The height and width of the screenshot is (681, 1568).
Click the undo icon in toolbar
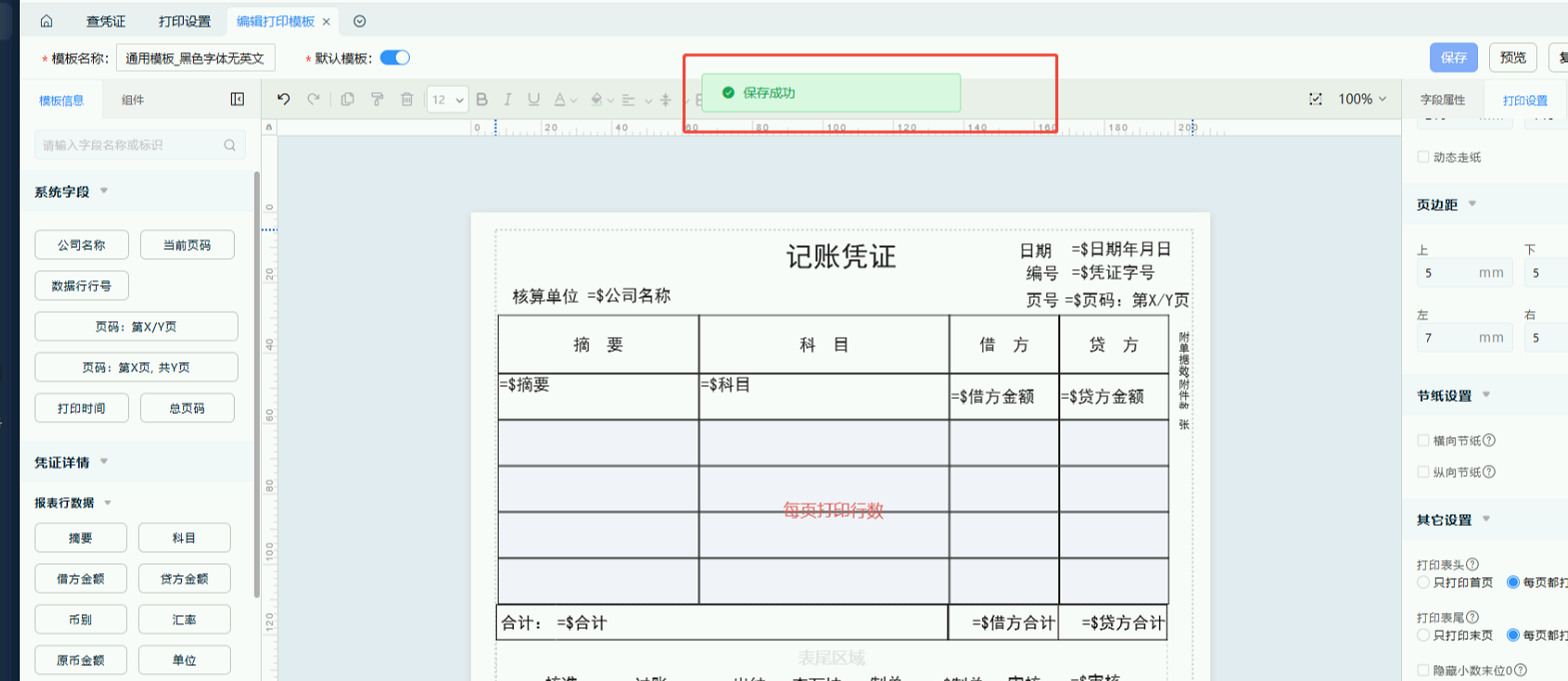point(284,99)
